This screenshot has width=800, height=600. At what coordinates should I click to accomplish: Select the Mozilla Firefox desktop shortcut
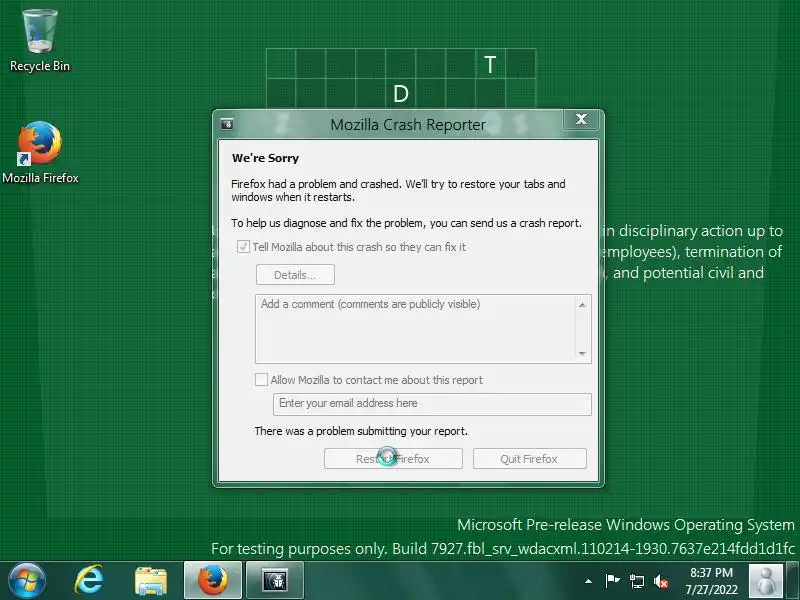pos(40,152)
